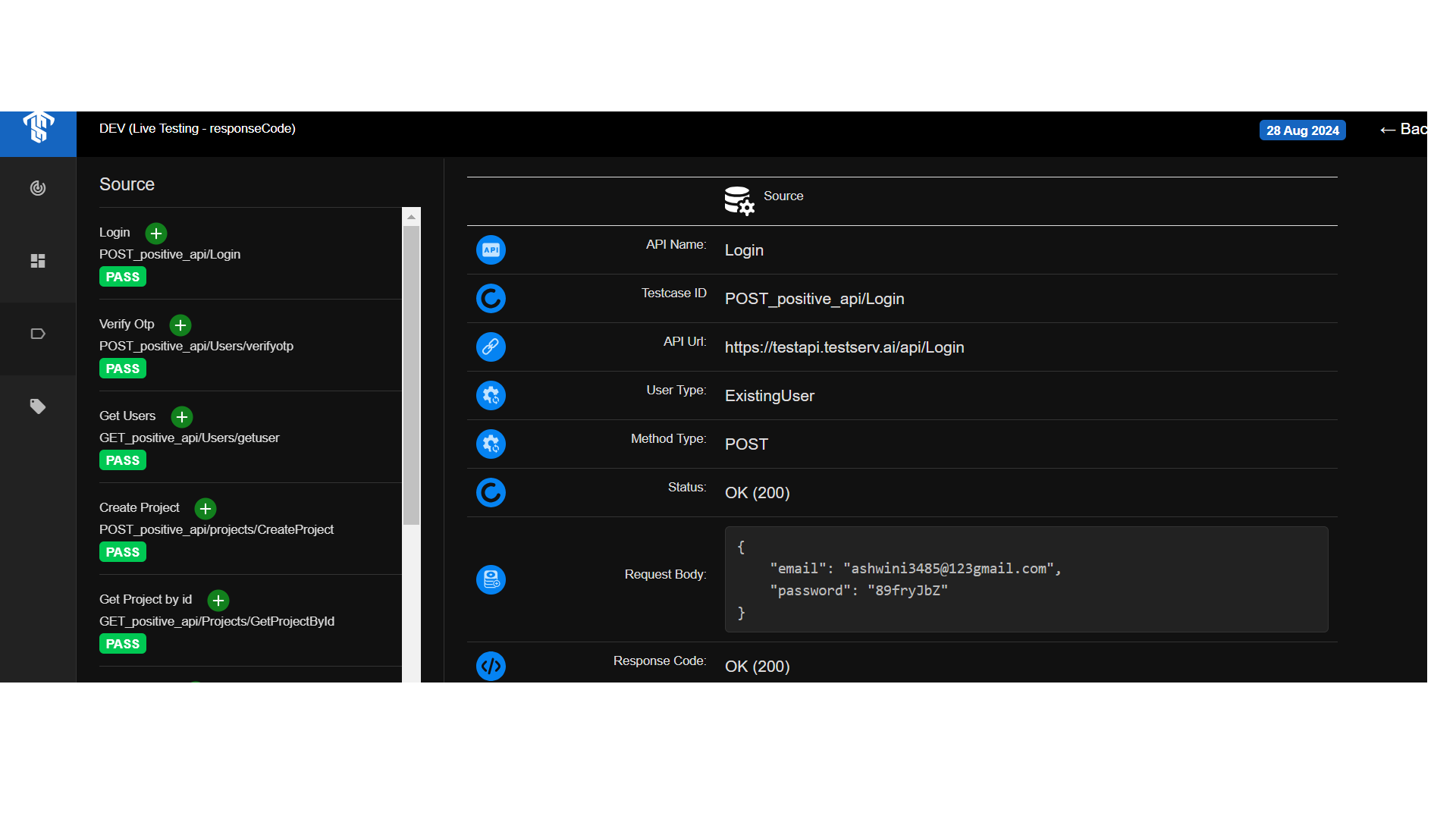1456x819 pixels.
Task: Select the radar/target icon in sidebar
Action: point(38,188)
